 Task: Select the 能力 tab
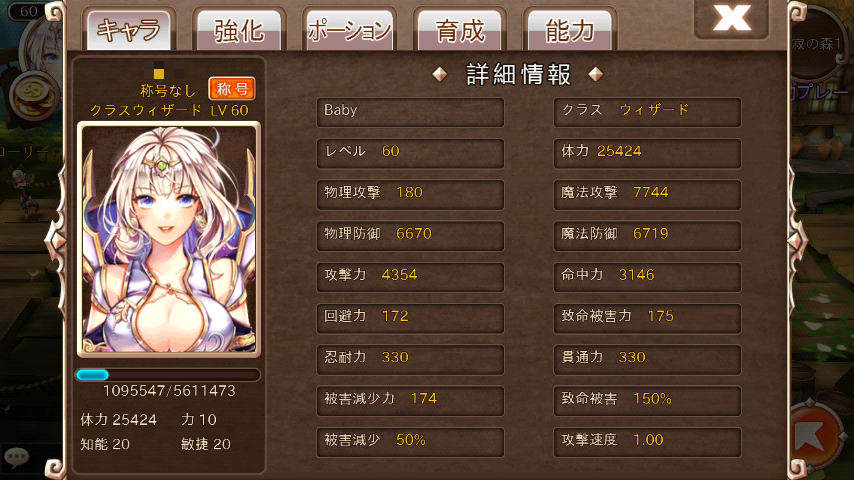click(570, 29)
